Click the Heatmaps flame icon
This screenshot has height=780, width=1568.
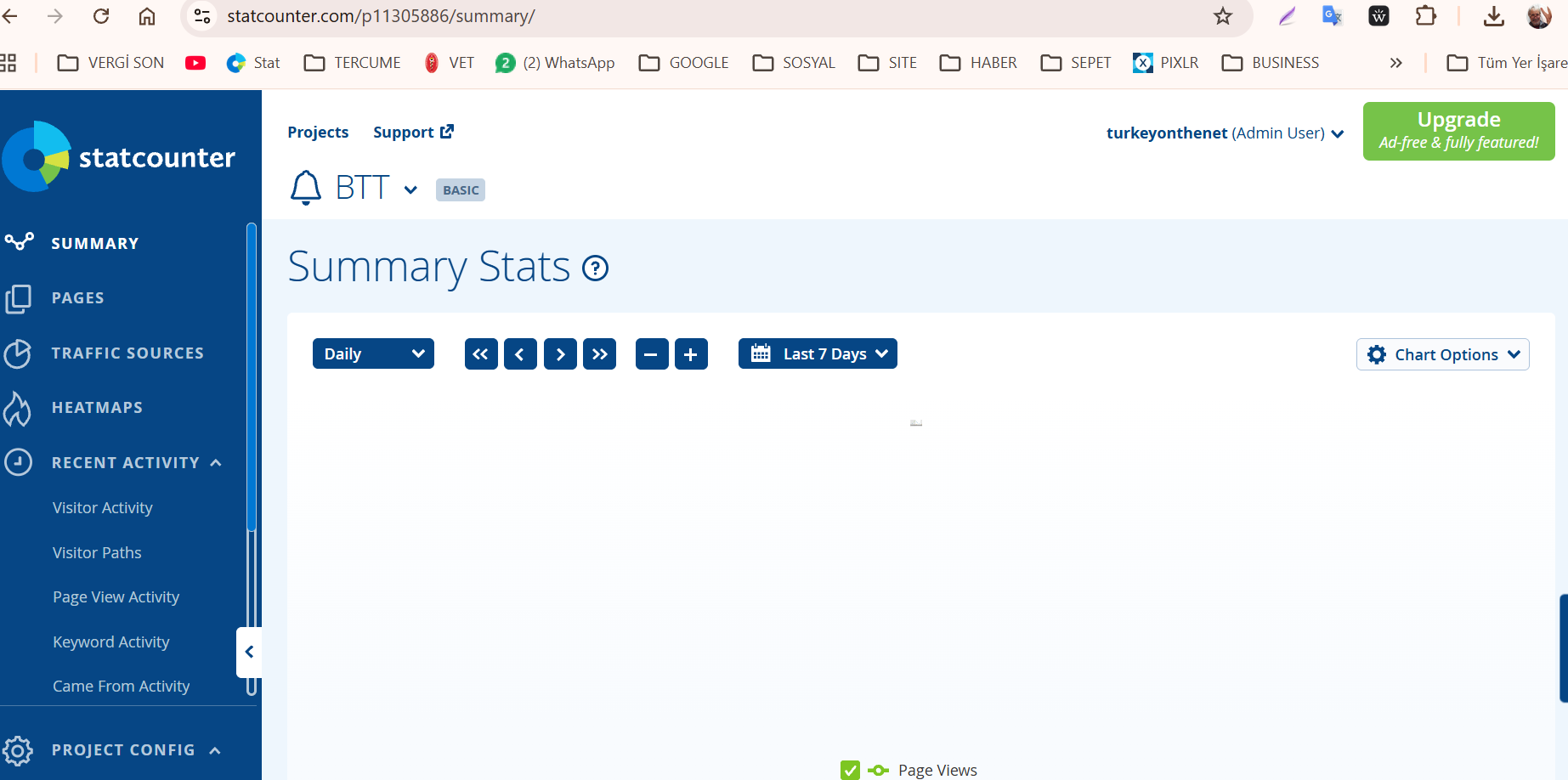pos(17,409)
